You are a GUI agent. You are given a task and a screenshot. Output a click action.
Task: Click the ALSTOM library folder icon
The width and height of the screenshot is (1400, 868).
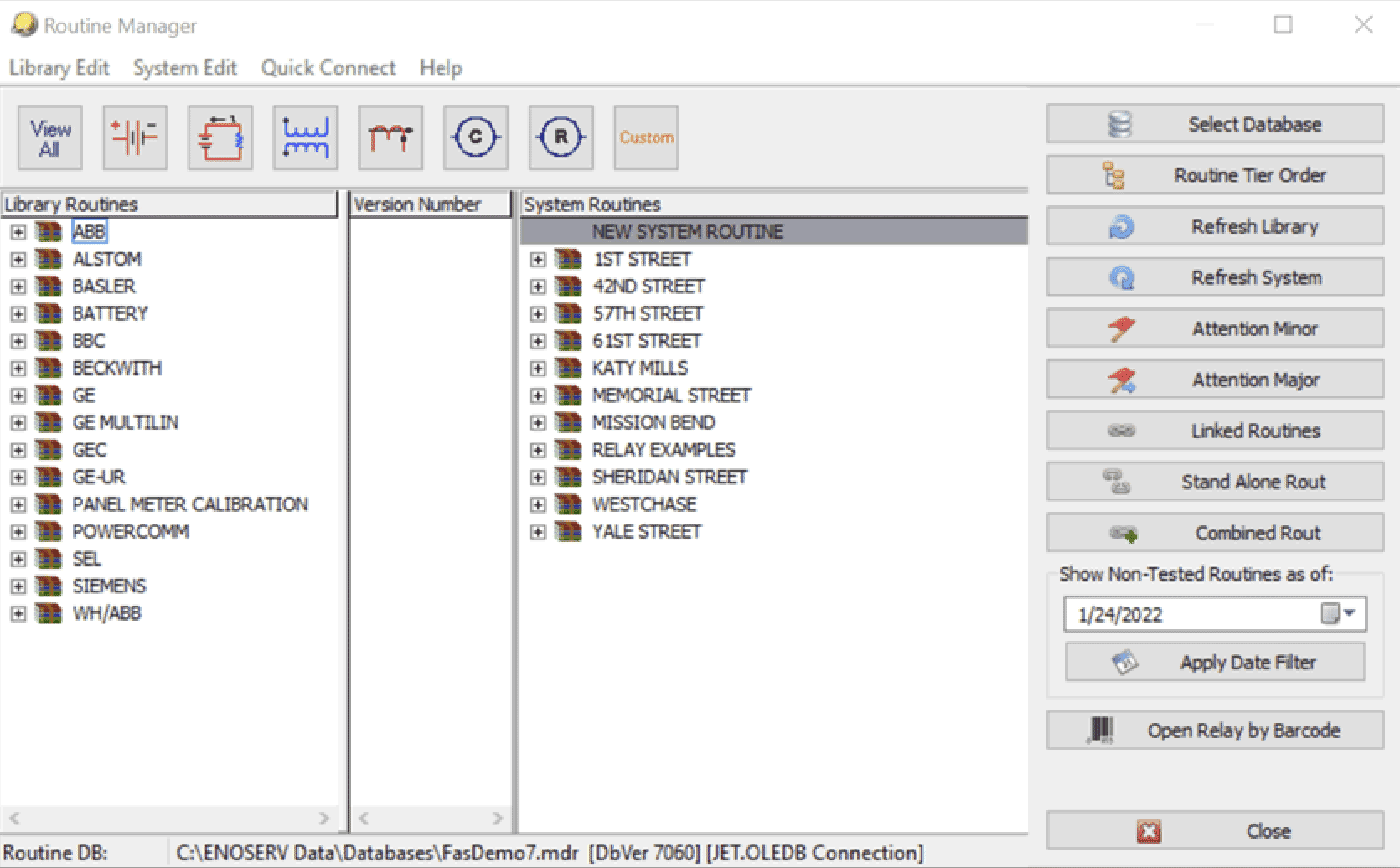coord(49,259)
